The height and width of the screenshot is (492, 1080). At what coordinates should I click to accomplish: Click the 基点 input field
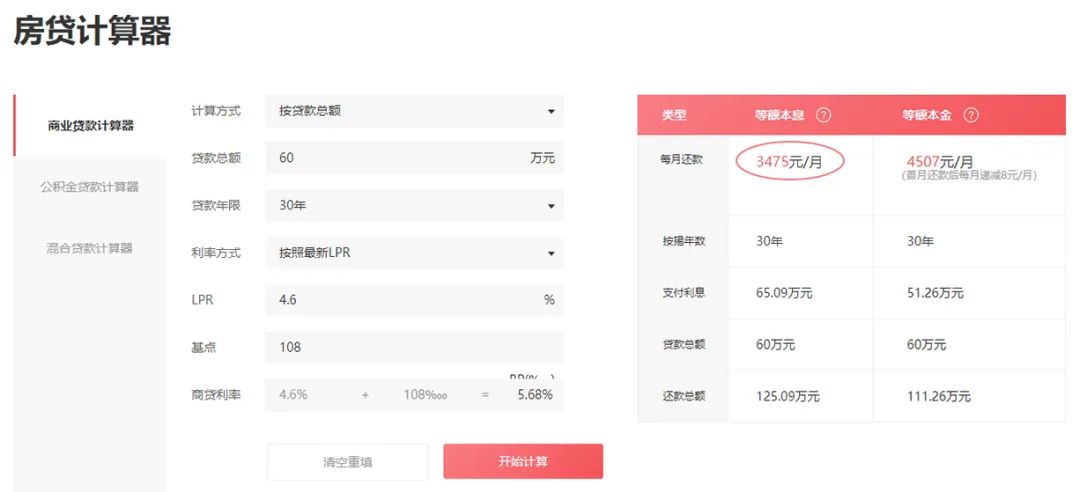[x=414, y=348]
